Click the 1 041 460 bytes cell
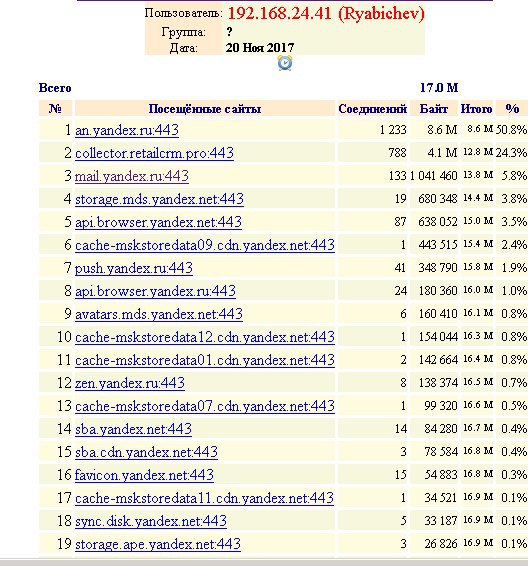Screen dimensions: 528x566 pos(434,176)
